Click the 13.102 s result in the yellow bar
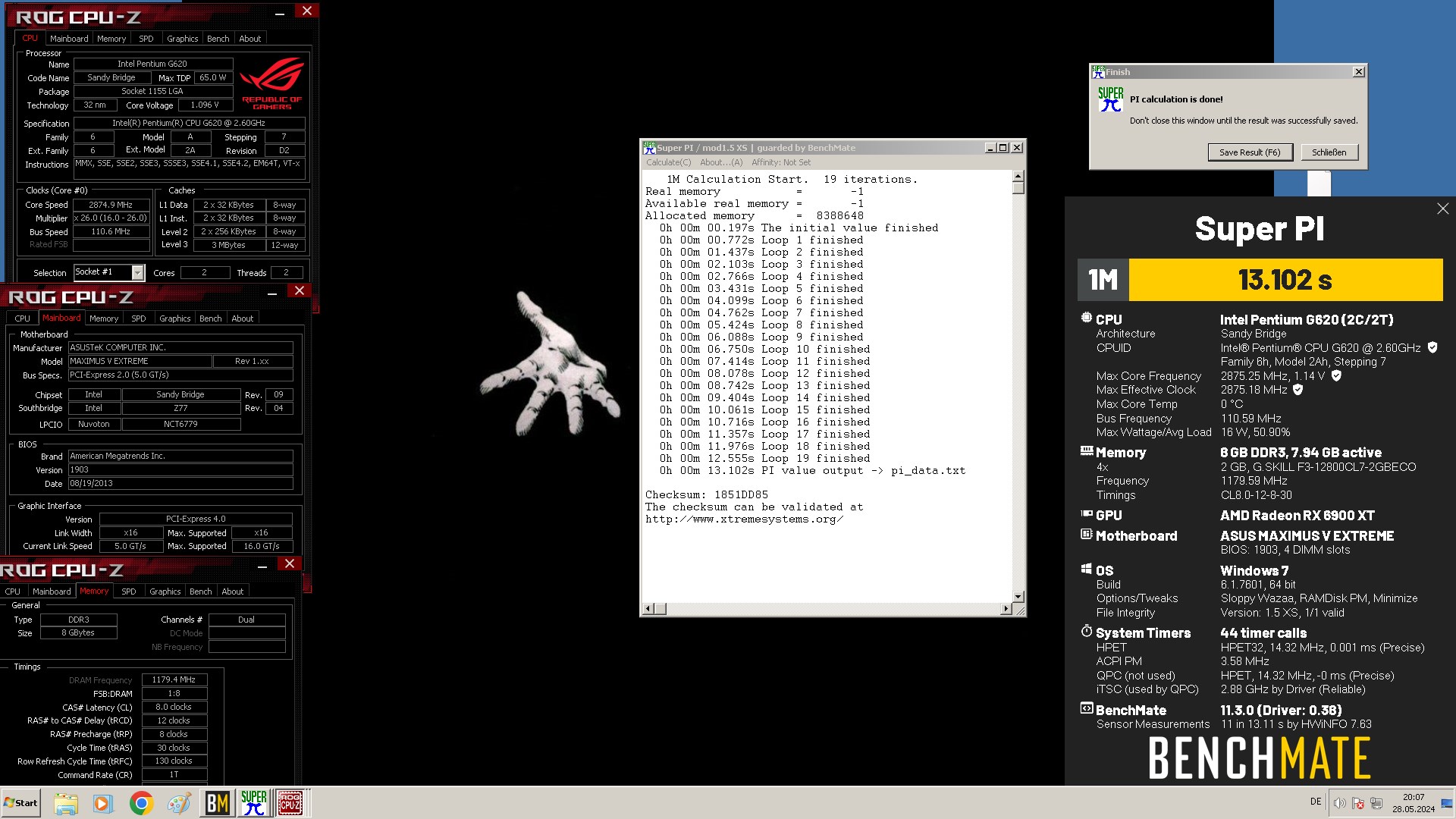Image resolution: width=1456 pixels, height=819 pixels. (x=1285, y=280)
